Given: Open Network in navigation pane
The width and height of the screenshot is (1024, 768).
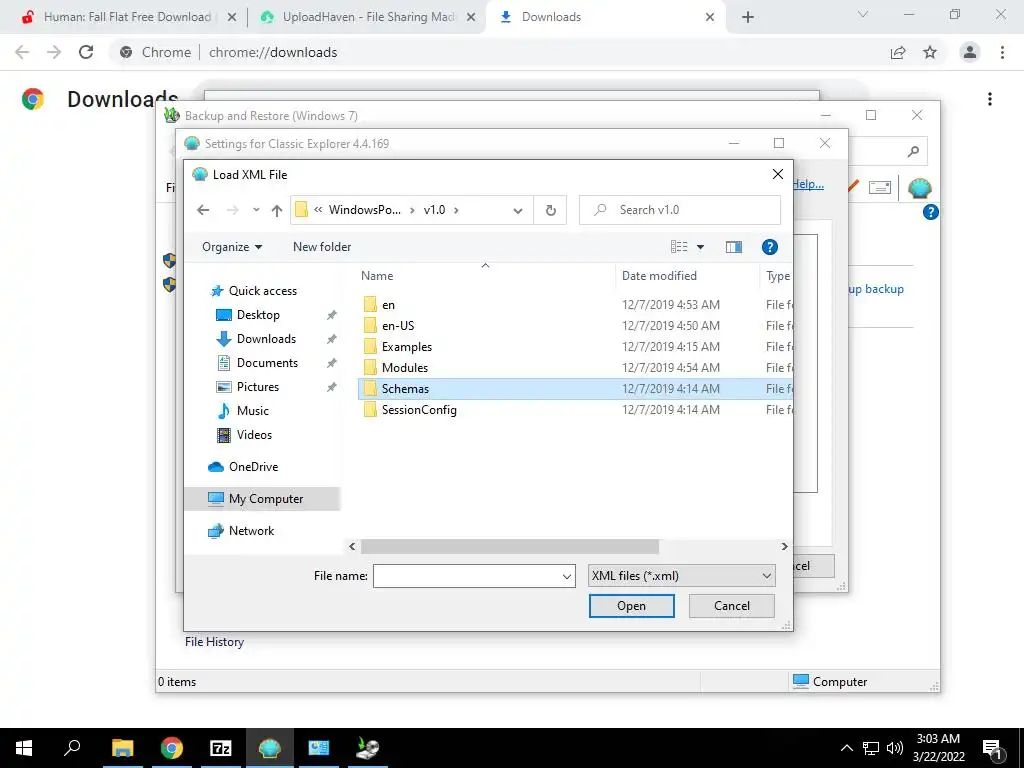Looking at the screenshot, I should (251, 531).
